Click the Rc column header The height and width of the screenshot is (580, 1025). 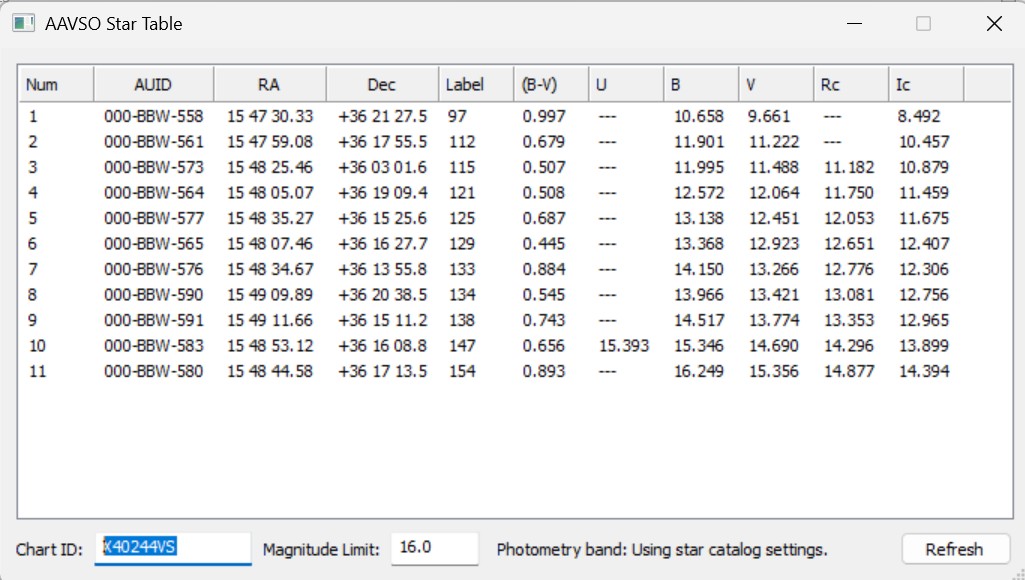click(851, 85)
